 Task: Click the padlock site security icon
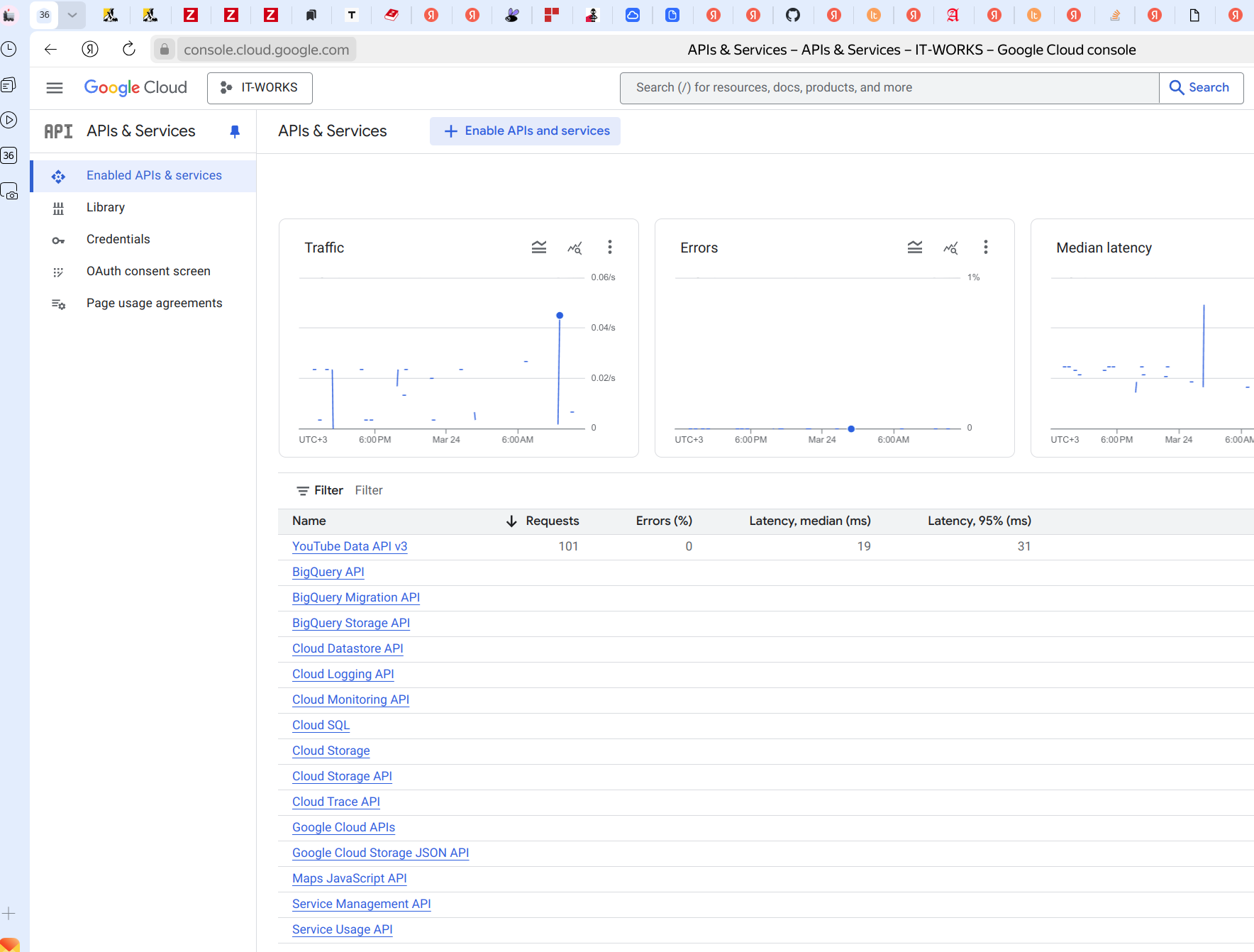pos(165,49)
